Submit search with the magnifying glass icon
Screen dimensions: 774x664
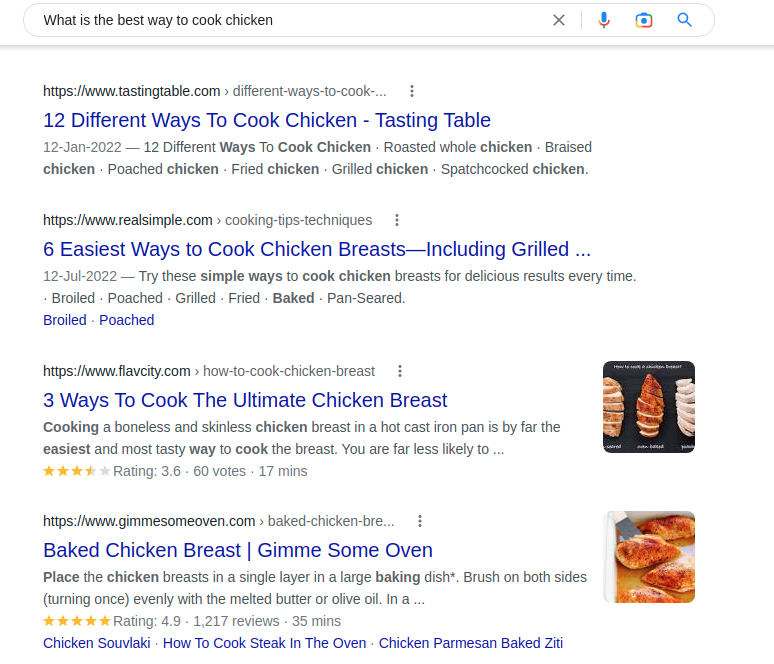coord(684,20)
